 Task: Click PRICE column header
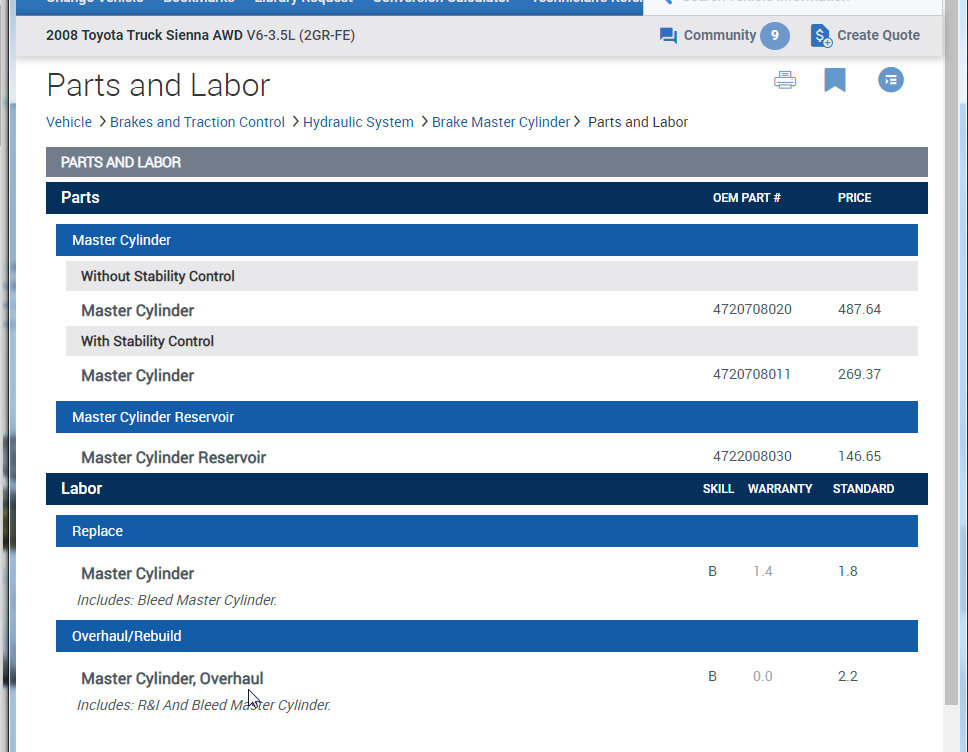tap(854, 198)
